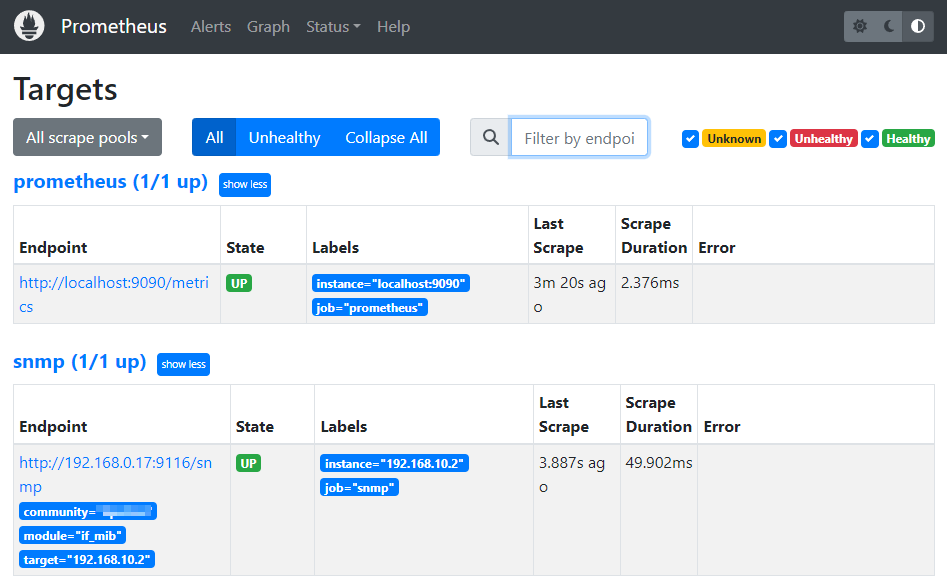Click the search magnifier icon

pyautogui.click(x=490, y=138)
